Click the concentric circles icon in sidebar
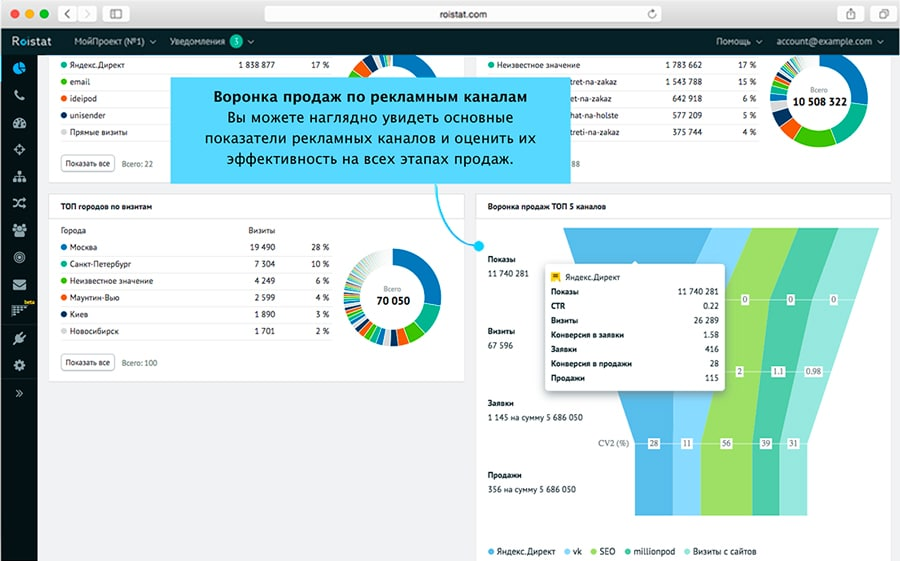The height and width of the screenshot is (561, 900). (x=19, y=257)
